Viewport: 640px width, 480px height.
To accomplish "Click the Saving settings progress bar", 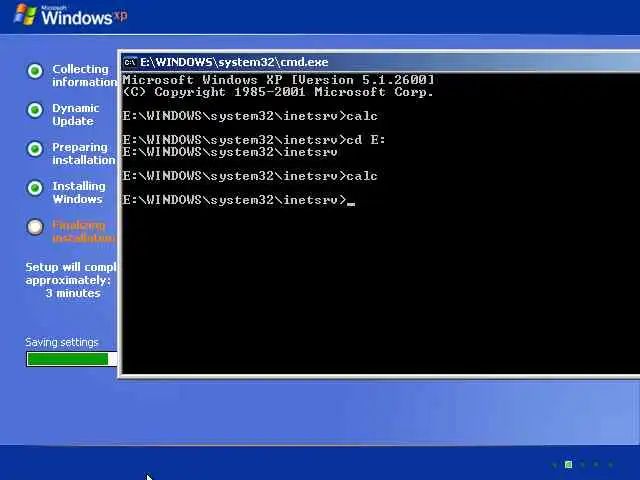I will pos(71,359).
